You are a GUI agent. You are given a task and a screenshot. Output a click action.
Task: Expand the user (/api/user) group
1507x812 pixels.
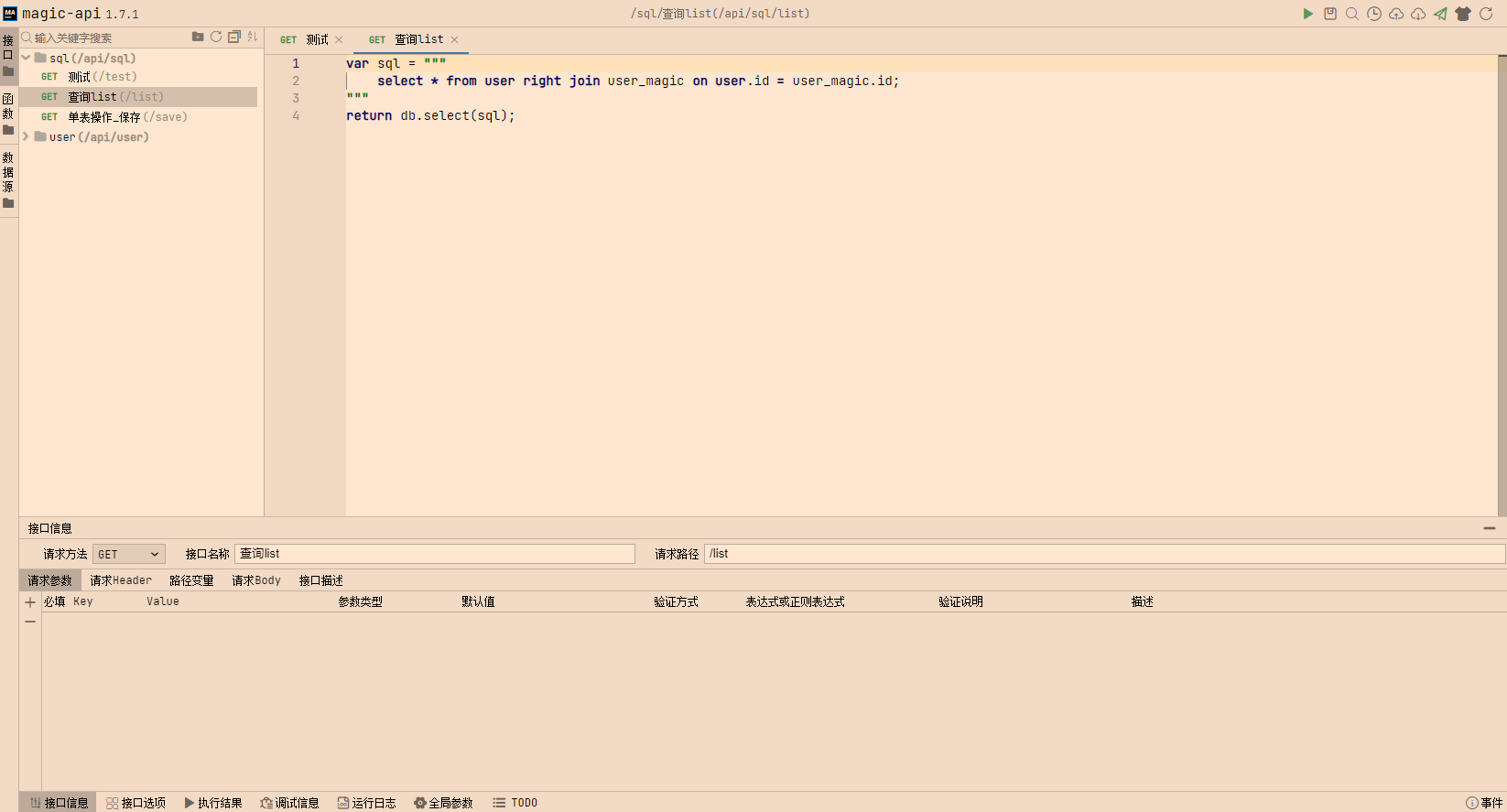click(27, 136)
